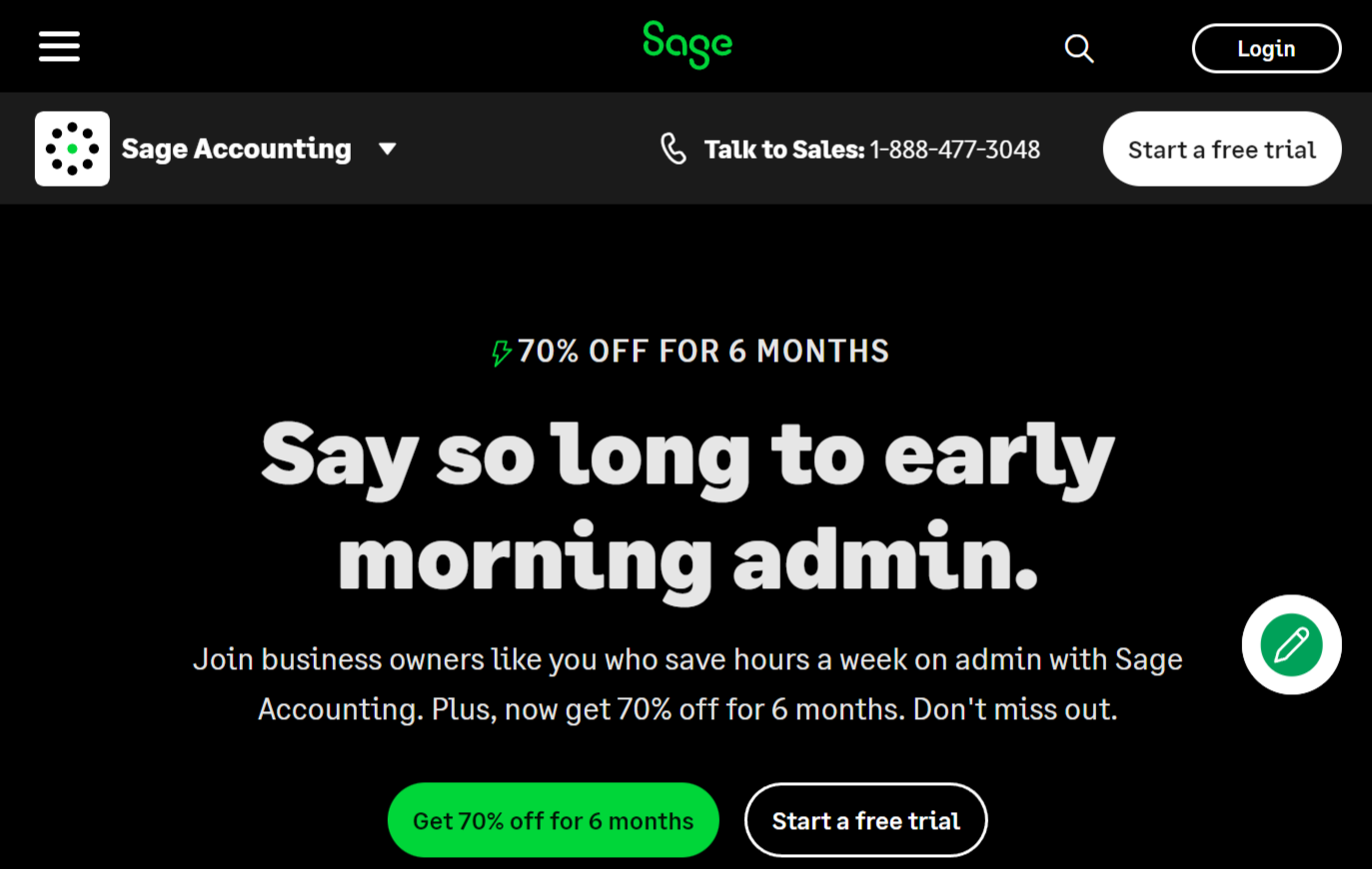
Task: Click the 70% OFF FOR 6 MONTHS banner text
Action: [702, 352]
